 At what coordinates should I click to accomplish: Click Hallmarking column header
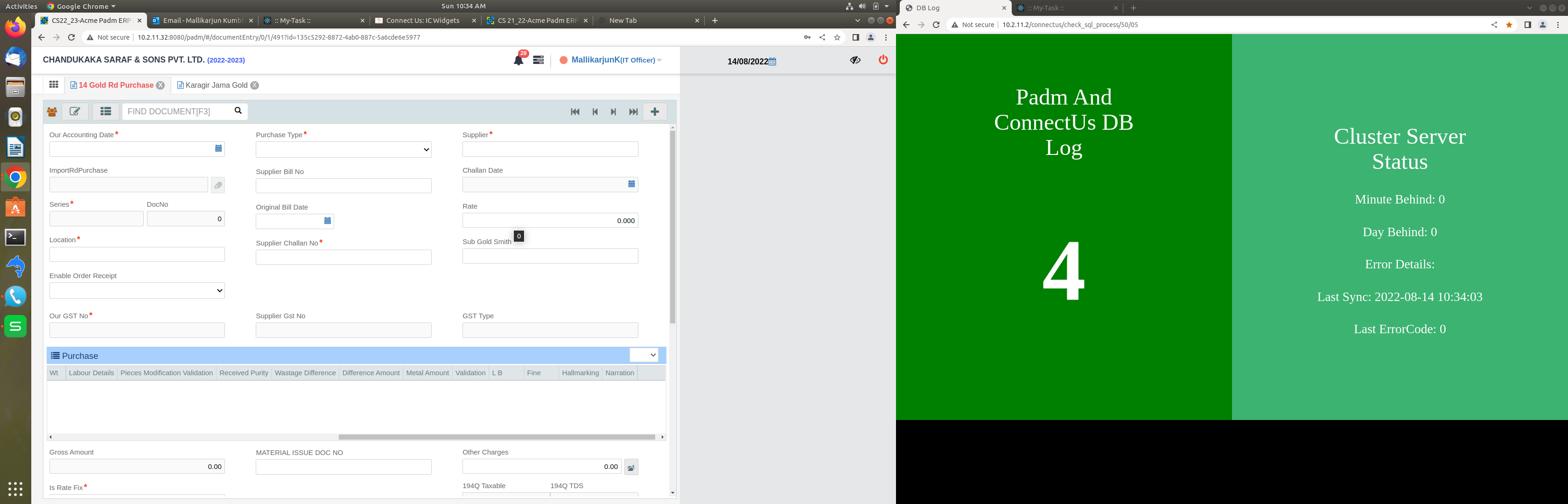580,373
